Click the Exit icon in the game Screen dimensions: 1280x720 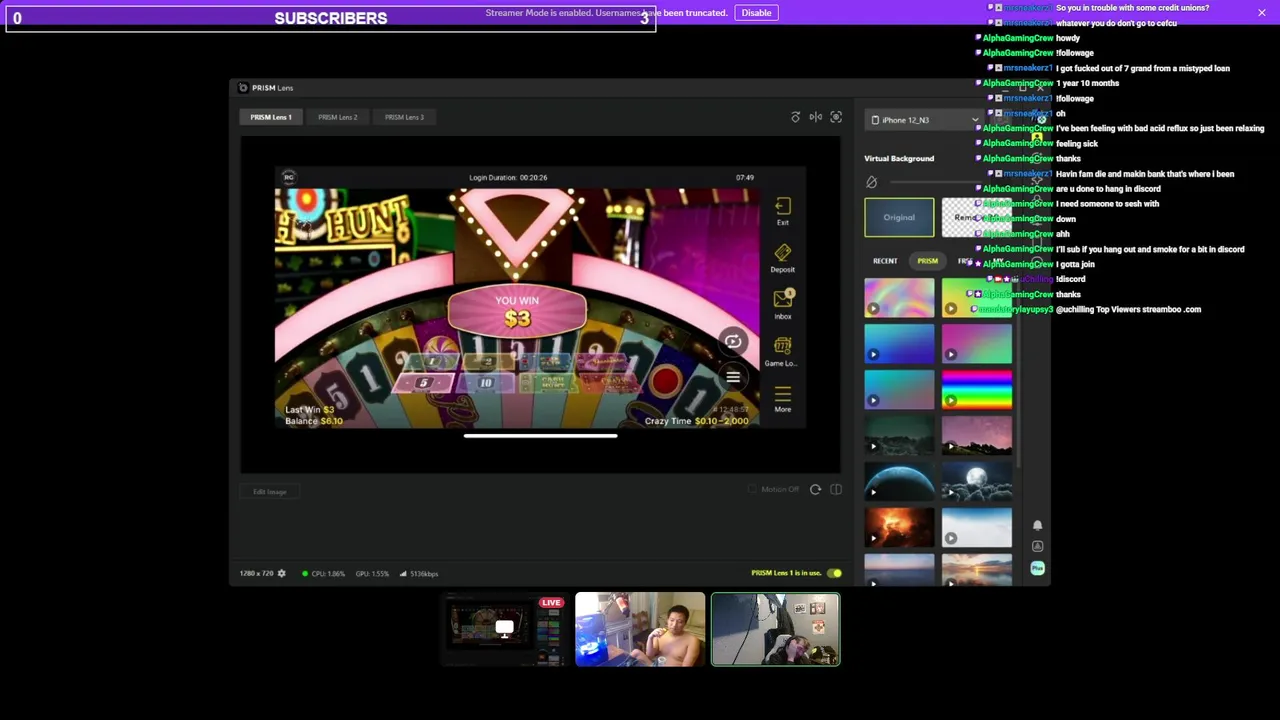(783, 210)
